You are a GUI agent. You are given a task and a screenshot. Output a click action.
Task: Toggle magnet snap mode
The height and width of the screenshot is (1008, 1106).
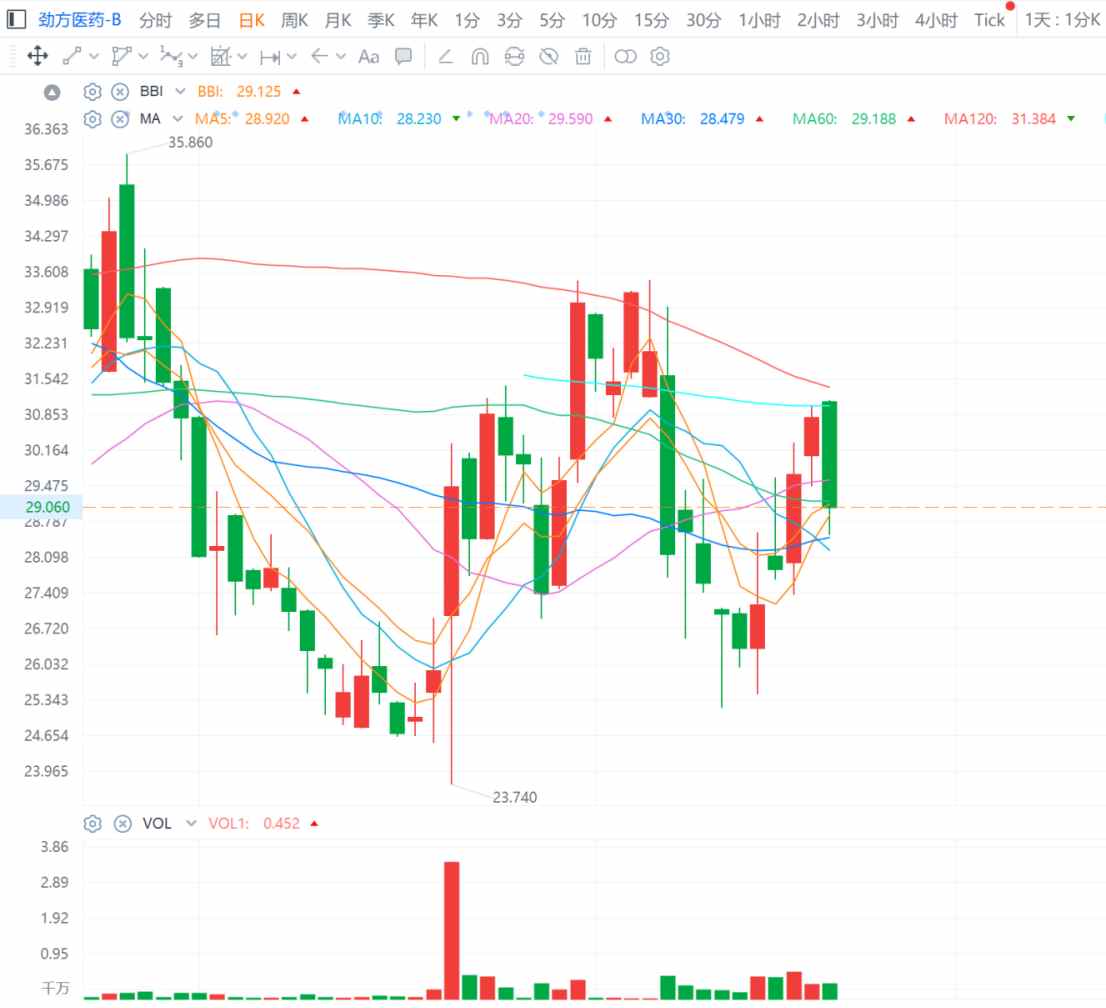click(x=480, y=56)
